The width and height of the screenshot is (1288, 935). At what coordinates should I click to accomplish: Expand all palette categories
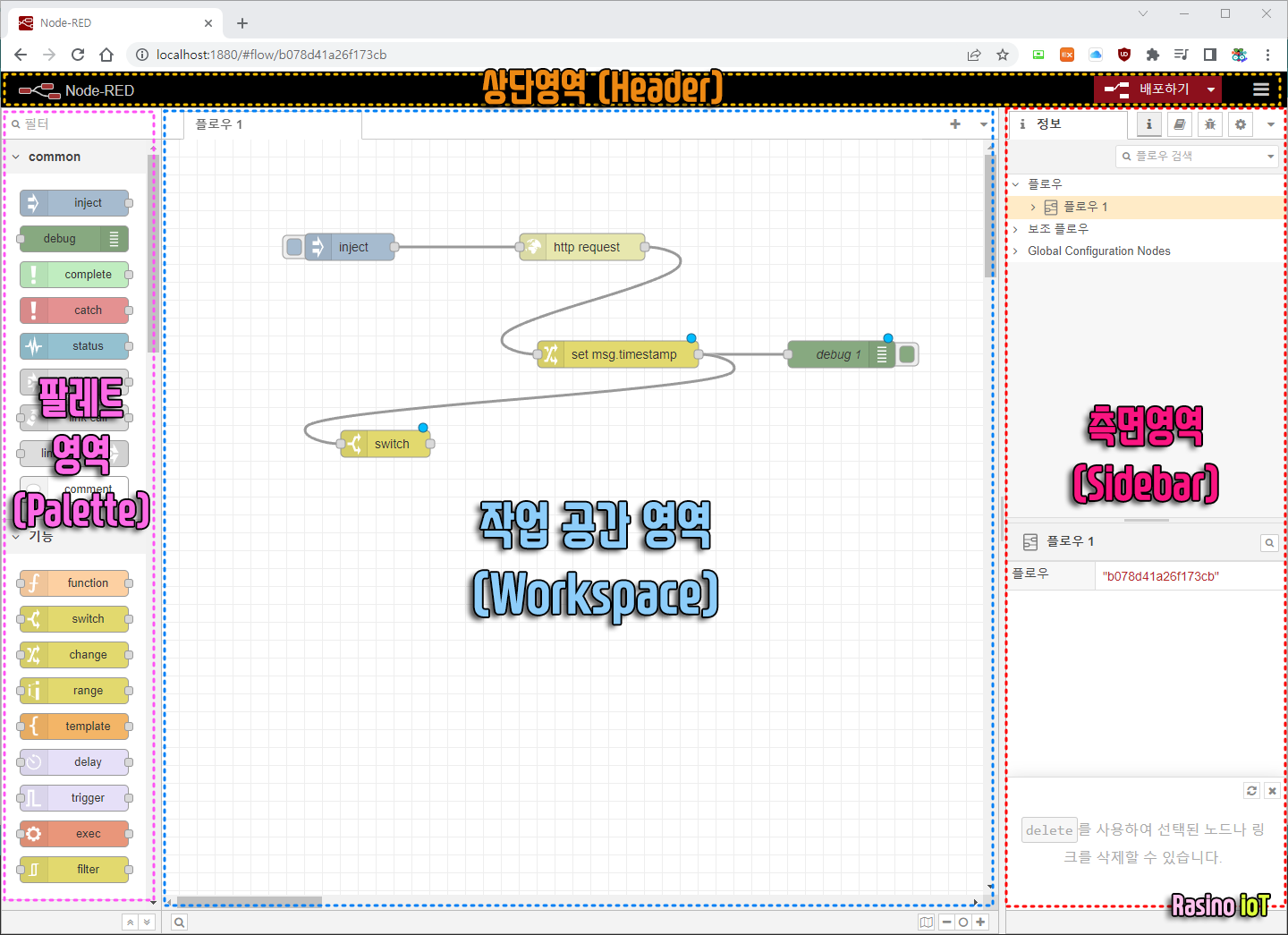tap(147, 922)
